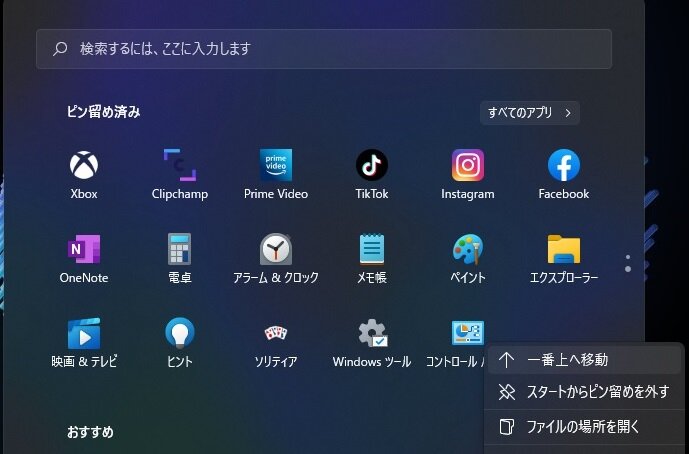
Task: Launch Facebook app
Action: pyautogui.click(x=564, y=175)
